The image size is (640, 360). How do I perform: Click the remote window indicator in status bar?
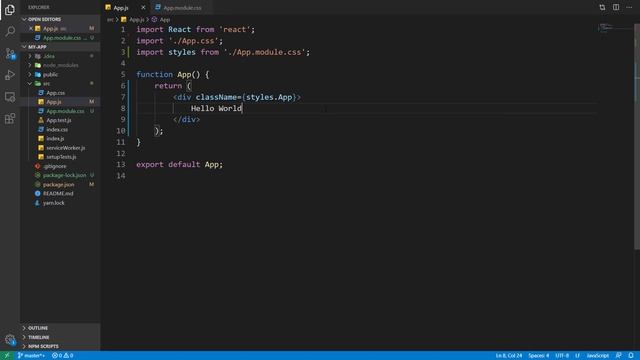point(7,356)
